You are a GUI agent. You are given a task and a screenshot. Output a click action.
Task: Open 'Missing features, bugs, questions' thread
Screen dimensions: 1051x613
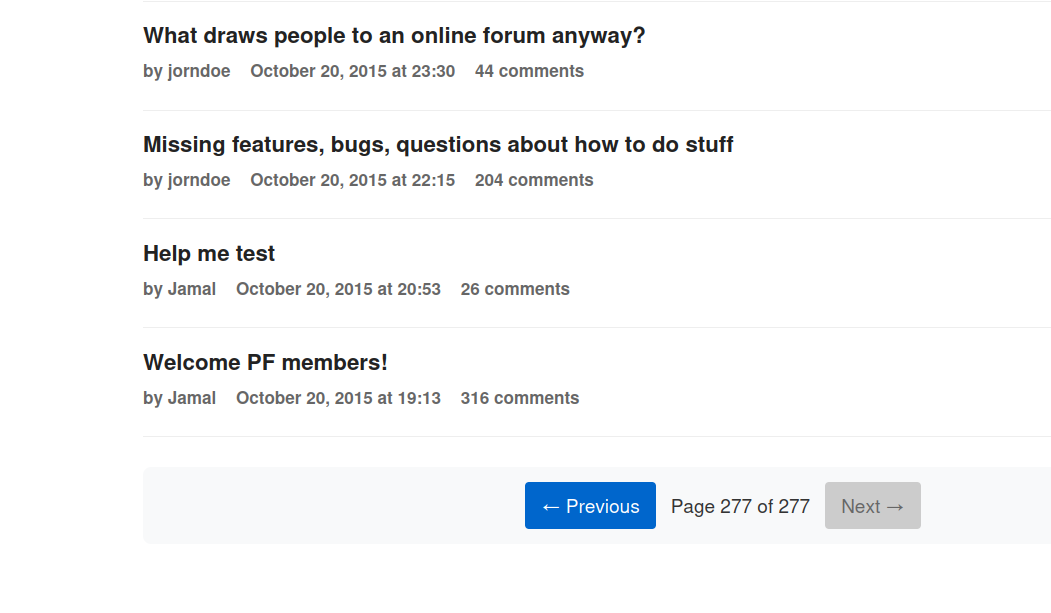[438, 145]
